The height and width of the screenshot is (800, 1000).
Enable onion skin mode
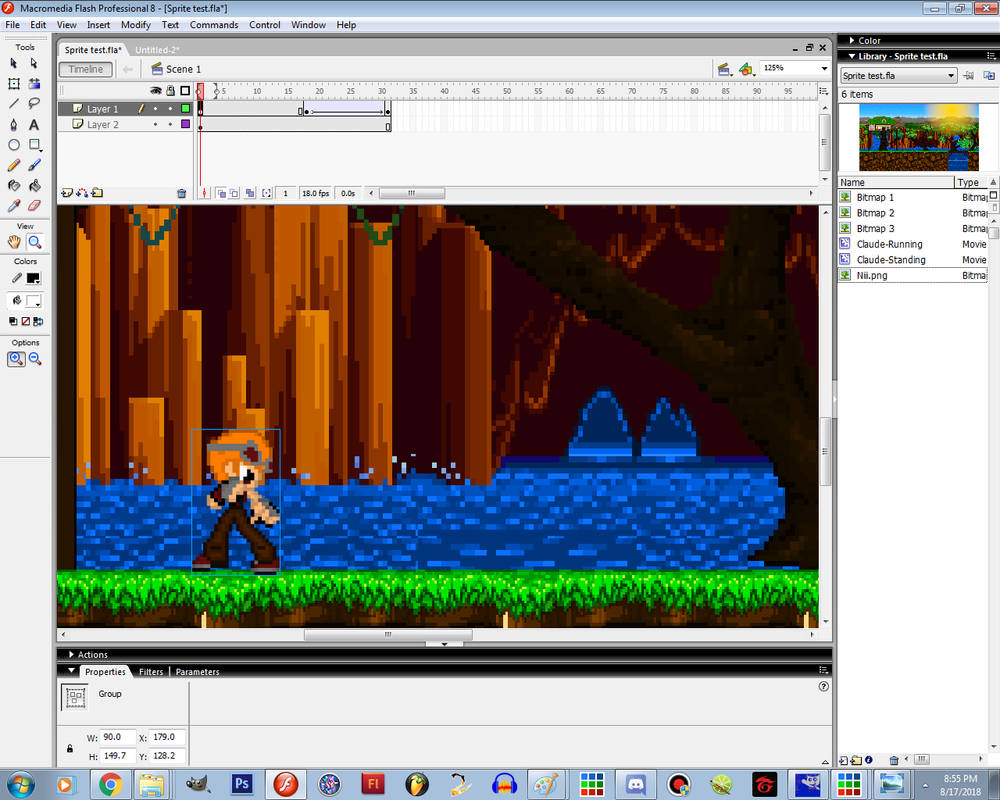point(223,192)
